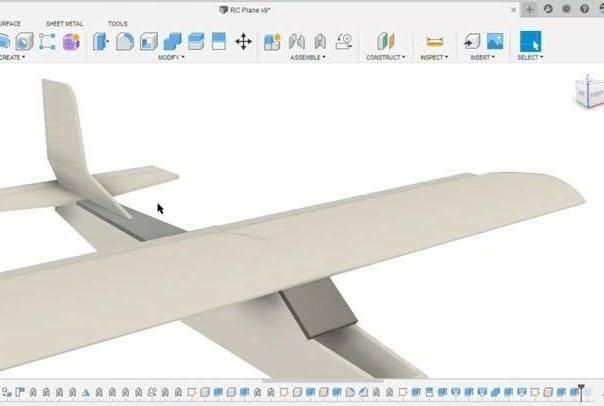604x406 pixels.
Task: Close the RC Plane v9 document tab
Action: pyautogui.click(x=513, y=10)
